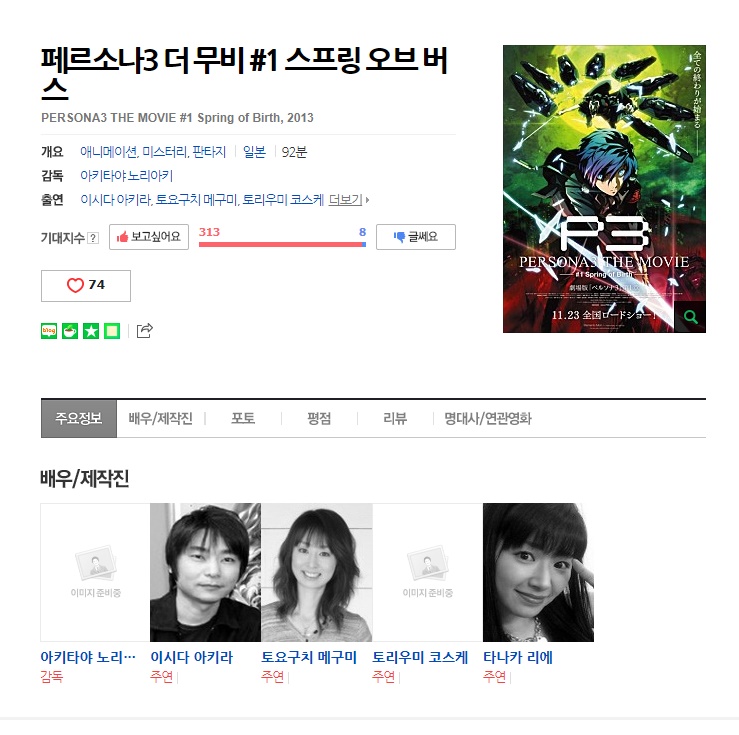Open the share arrow icon
Viewport: 739px width, 735px height.
145,331
